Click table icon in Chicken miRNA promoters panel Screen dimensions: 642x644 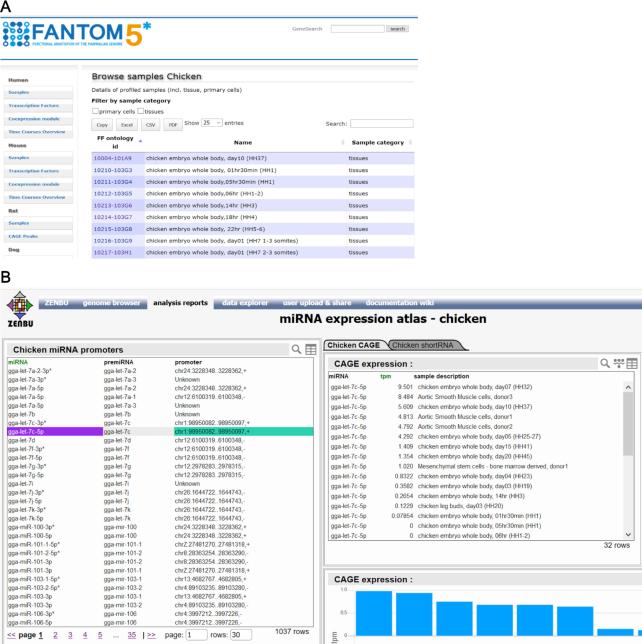coord(311,349)
